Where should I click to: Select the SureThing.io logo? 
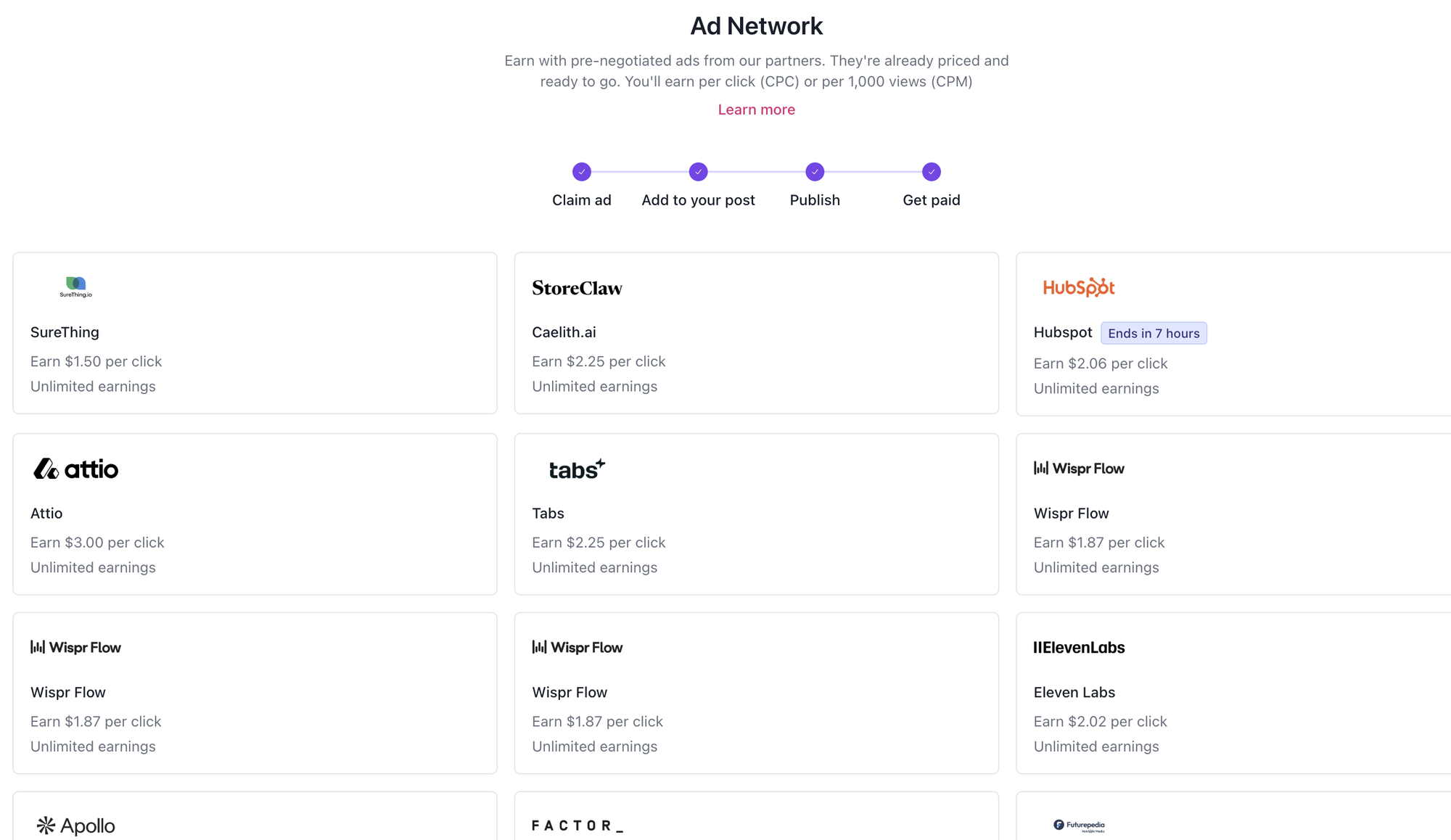pos(76,287)
